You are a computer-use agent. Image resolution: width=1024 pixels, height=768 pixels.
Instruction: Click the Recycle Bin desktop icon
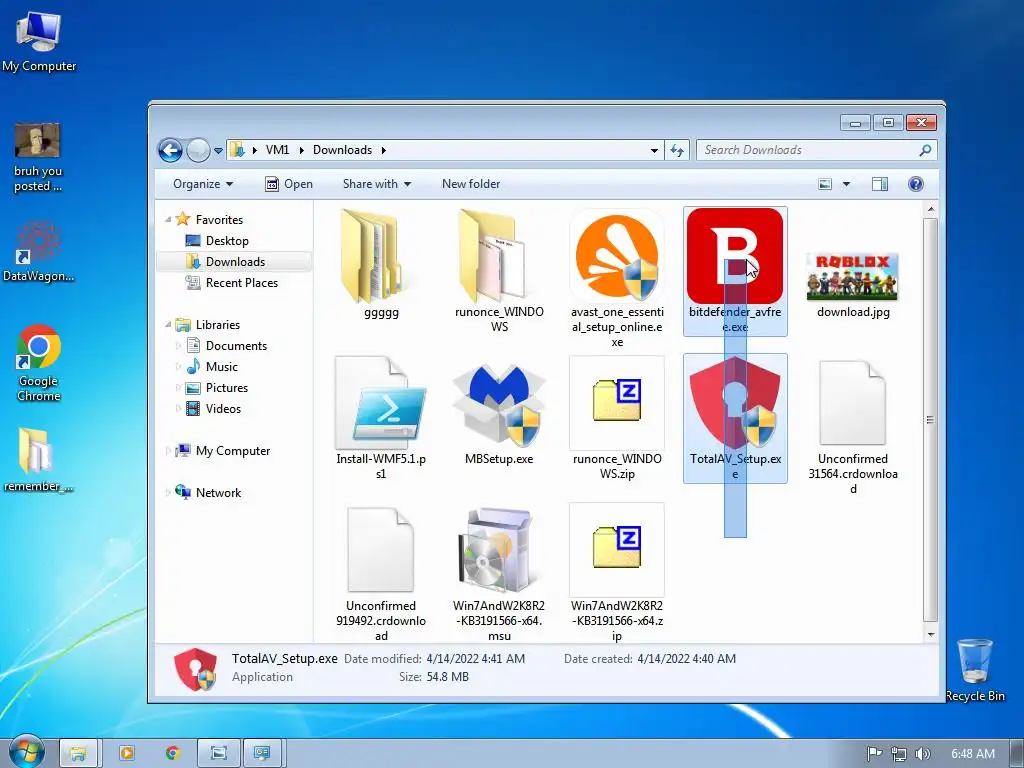point(974,670)
